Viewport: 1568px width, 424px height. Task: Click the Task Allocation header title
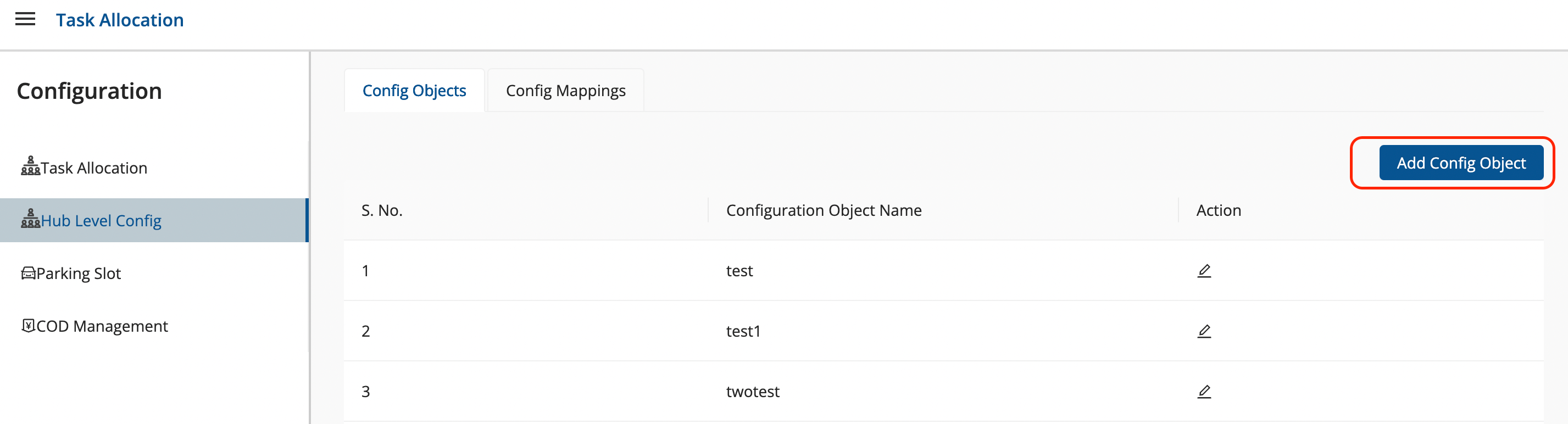[119, 20]
